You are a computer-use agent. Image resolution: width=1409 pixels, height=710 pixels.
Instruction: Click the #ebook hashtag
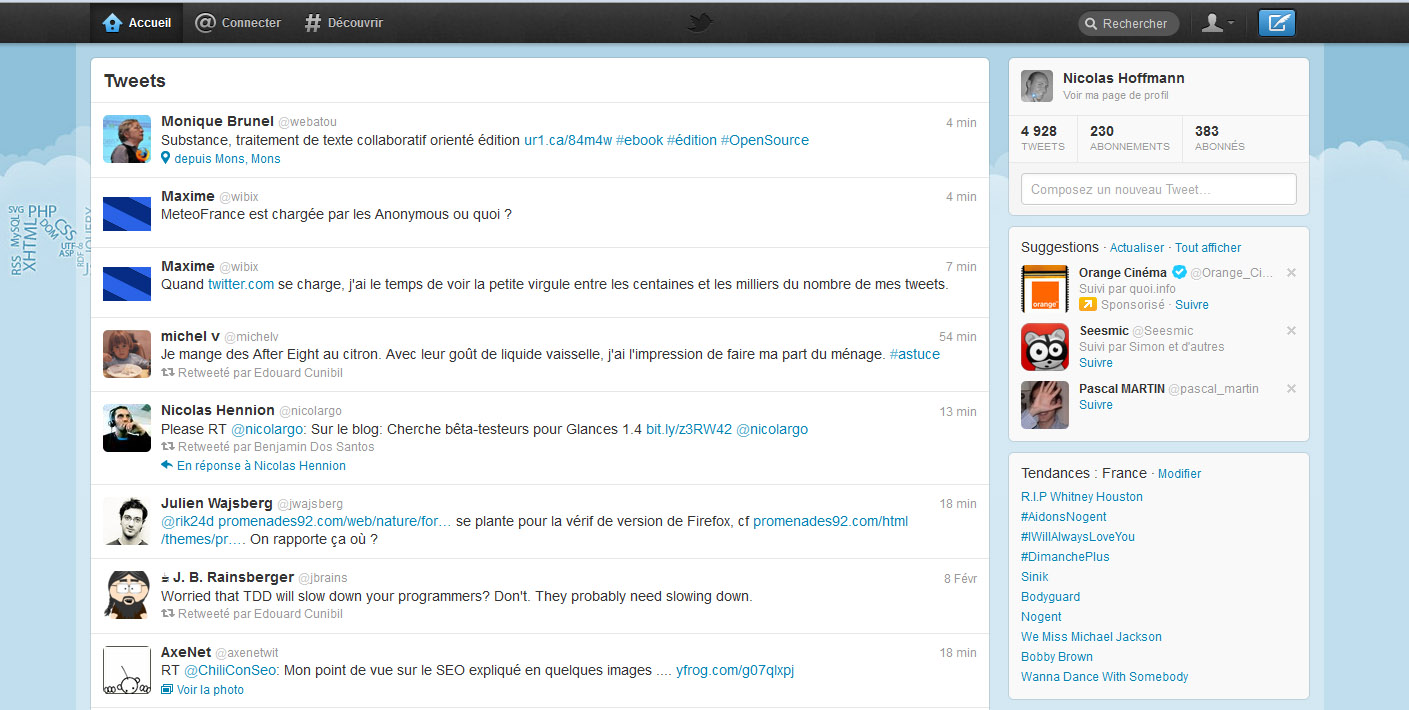(x=640, y=140)
